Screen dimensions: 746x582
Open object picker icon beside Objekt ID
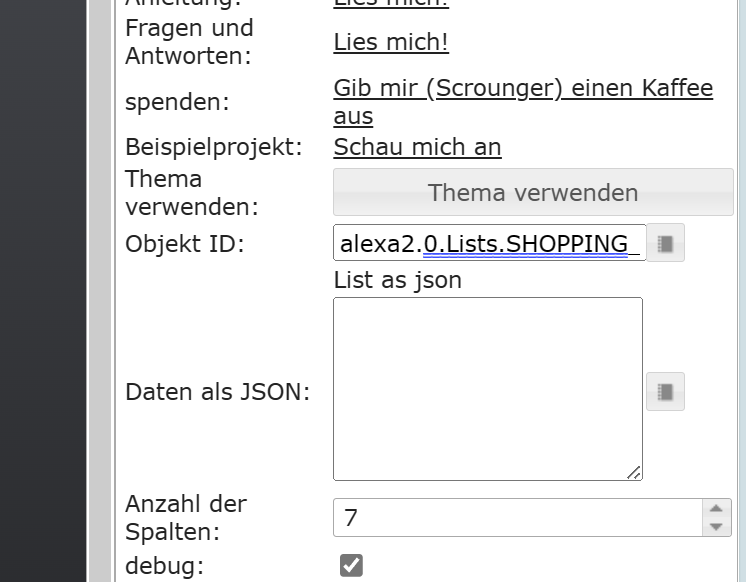(665, 243)
